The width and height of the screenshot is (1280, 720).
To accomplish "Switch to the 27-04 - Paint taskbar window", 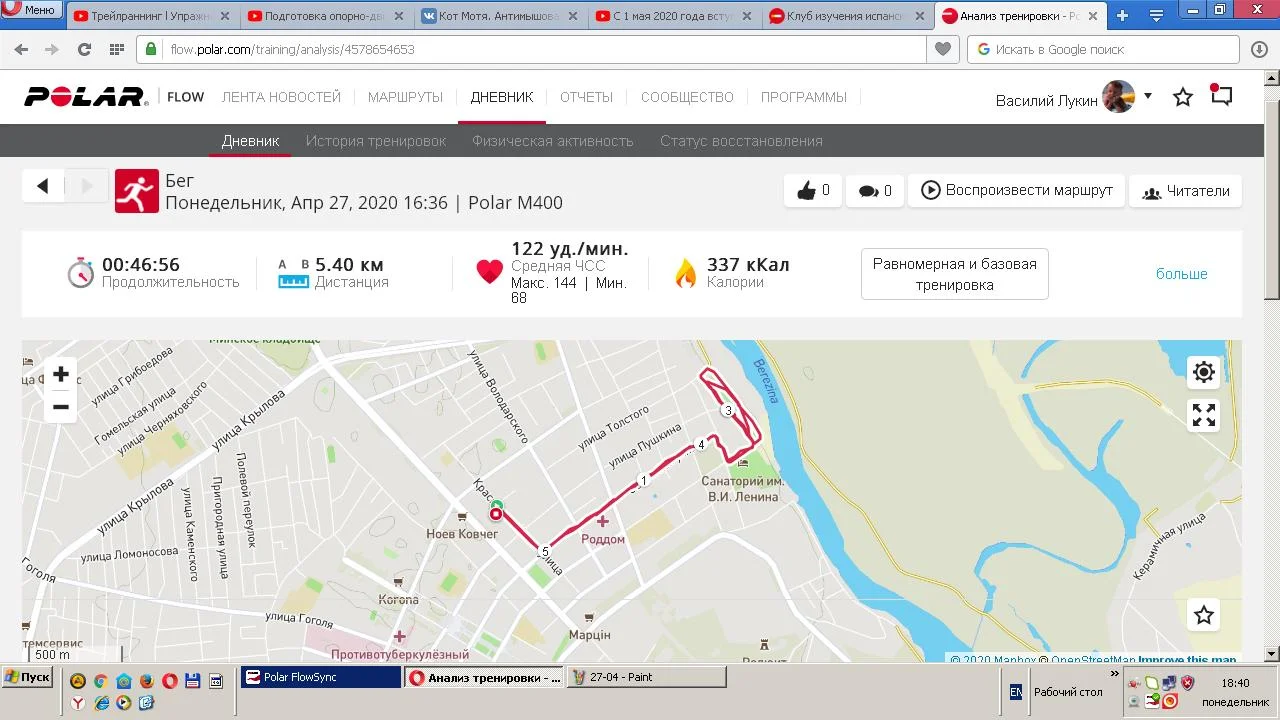I will [x=646, y=677].
